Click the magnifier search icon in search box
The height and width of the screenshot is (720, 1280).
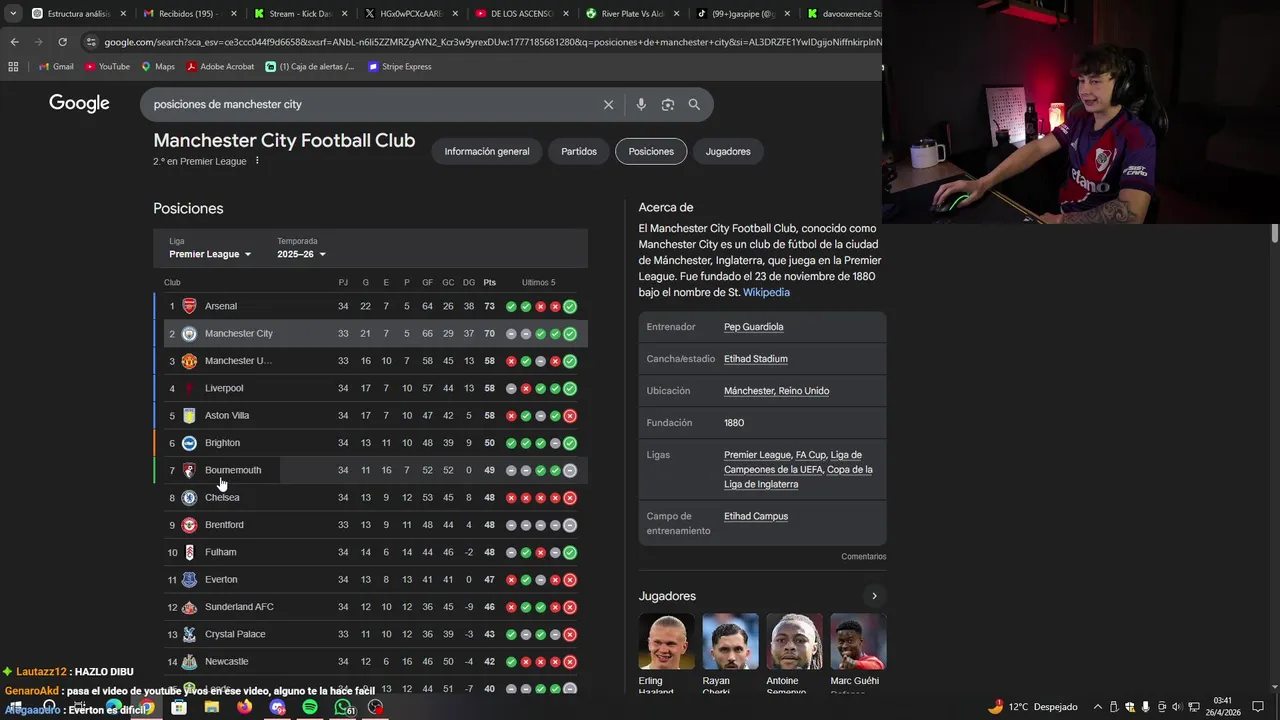pos(694,104)
